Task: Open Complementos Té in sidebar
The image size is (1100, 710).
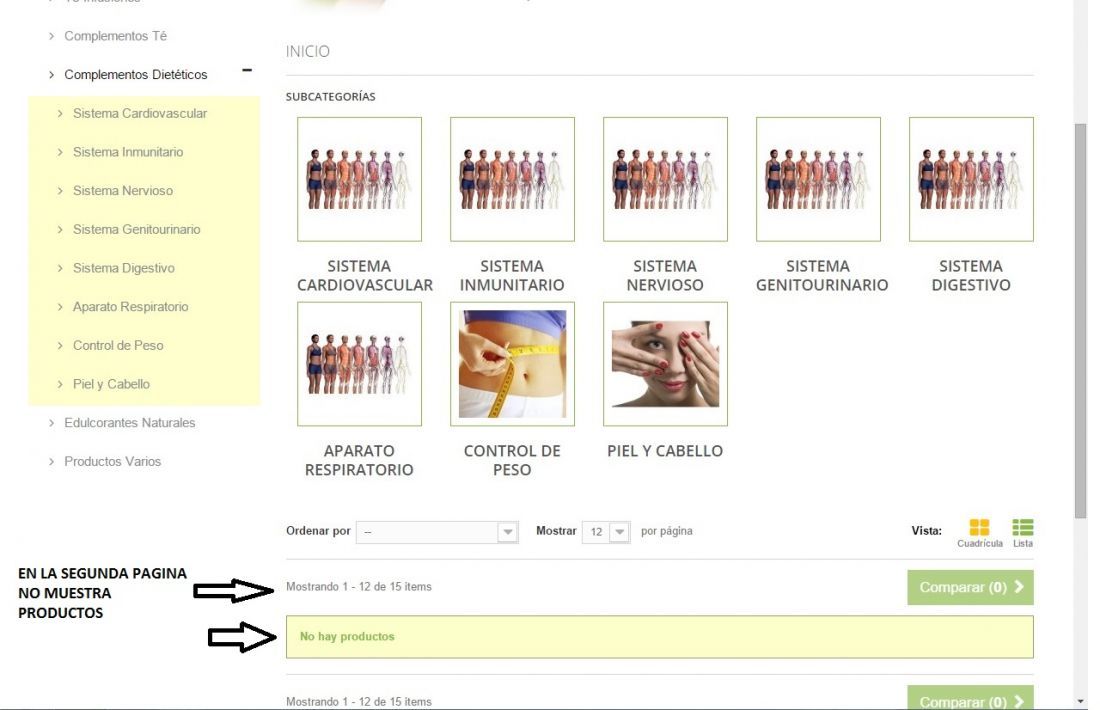Action: coord(115,36)
